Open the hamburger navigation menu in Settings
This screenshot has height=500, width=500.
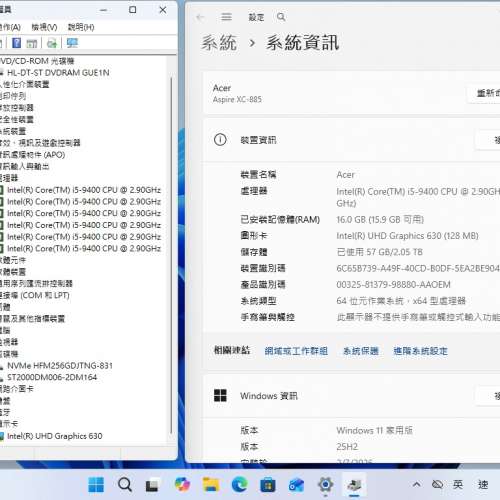point(226,17)
